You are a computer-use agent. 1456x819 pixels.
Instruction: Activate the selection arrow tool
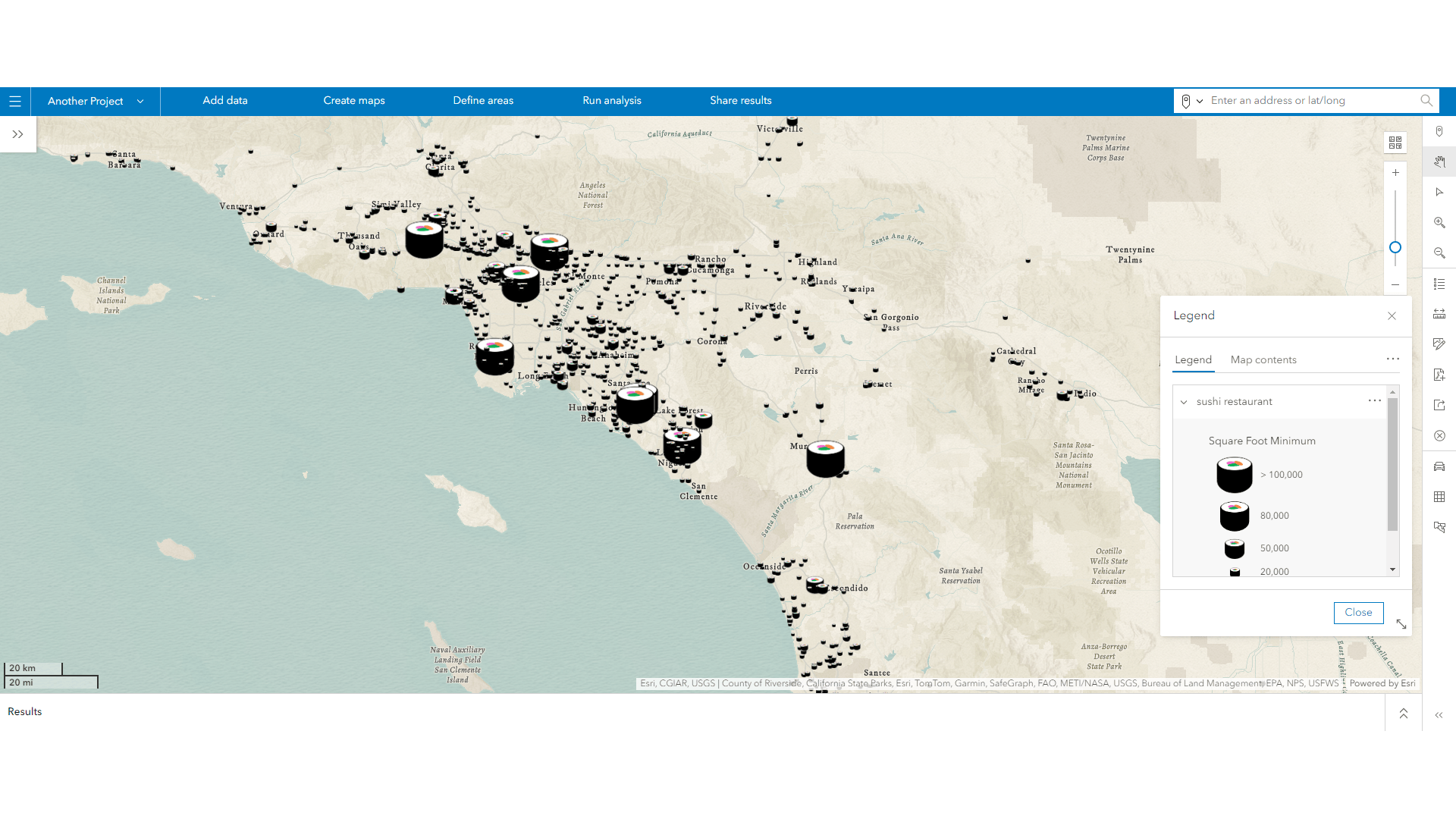[1439, 192]
